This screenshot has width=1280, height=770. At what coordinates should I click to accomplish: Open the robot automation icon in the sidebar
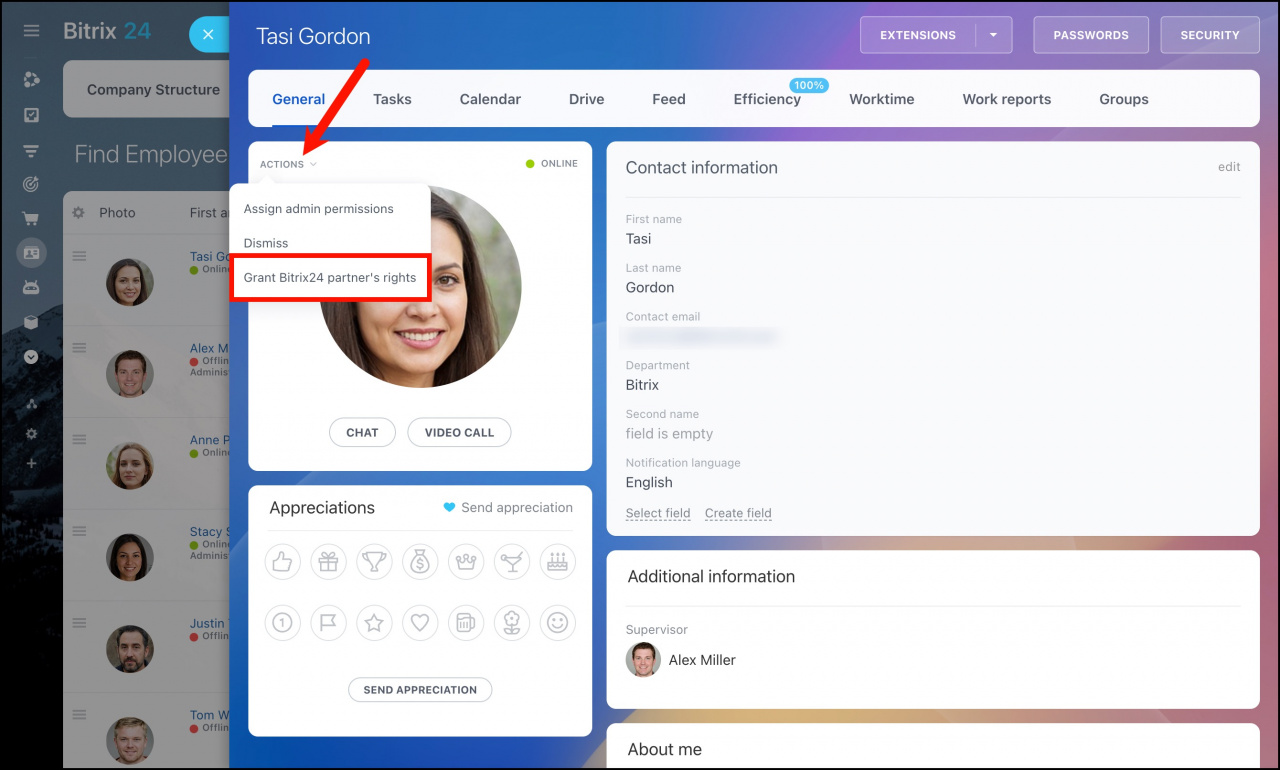click(31, 287)
